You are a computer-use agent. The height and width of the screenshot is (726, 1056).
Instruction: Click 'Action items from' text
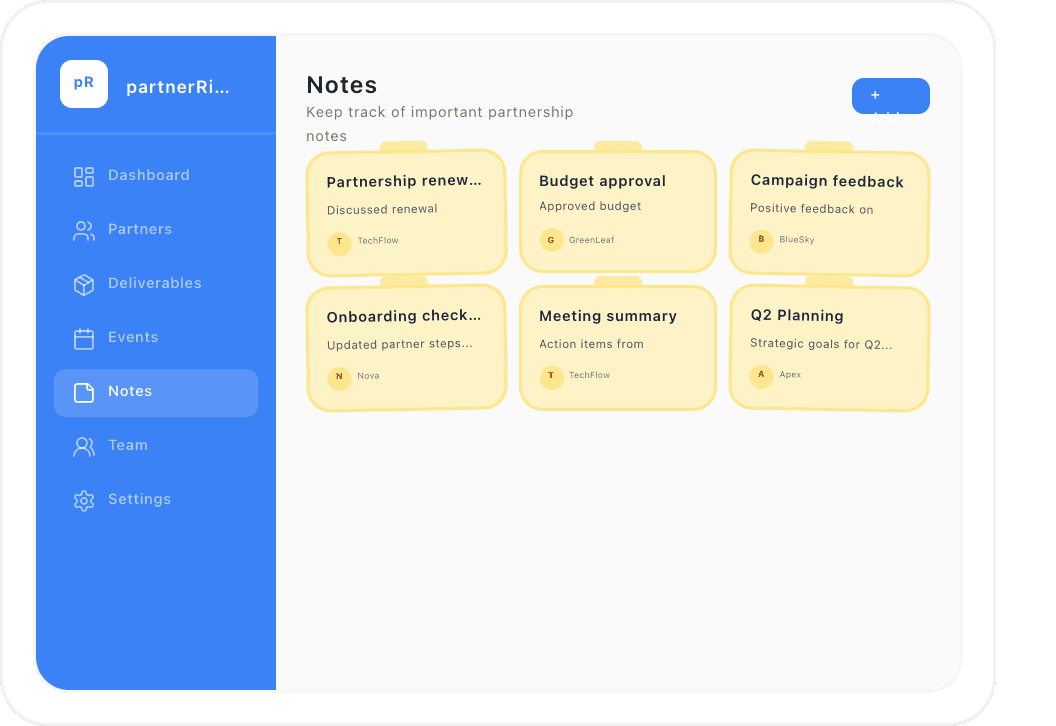click(591, 344)
